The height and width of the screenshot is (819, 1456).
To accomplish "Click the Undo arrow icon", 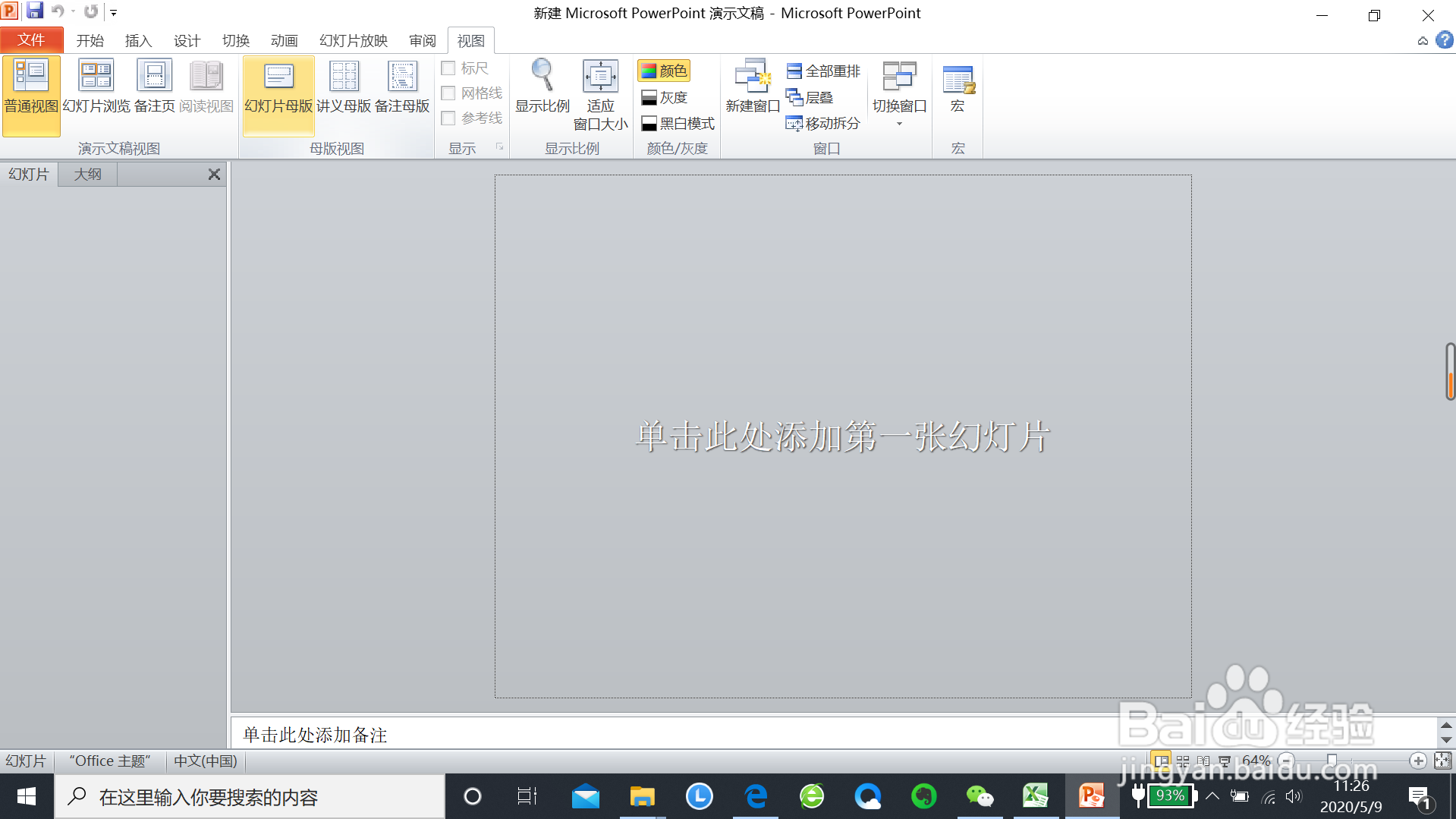I will (x=58, y=11).
